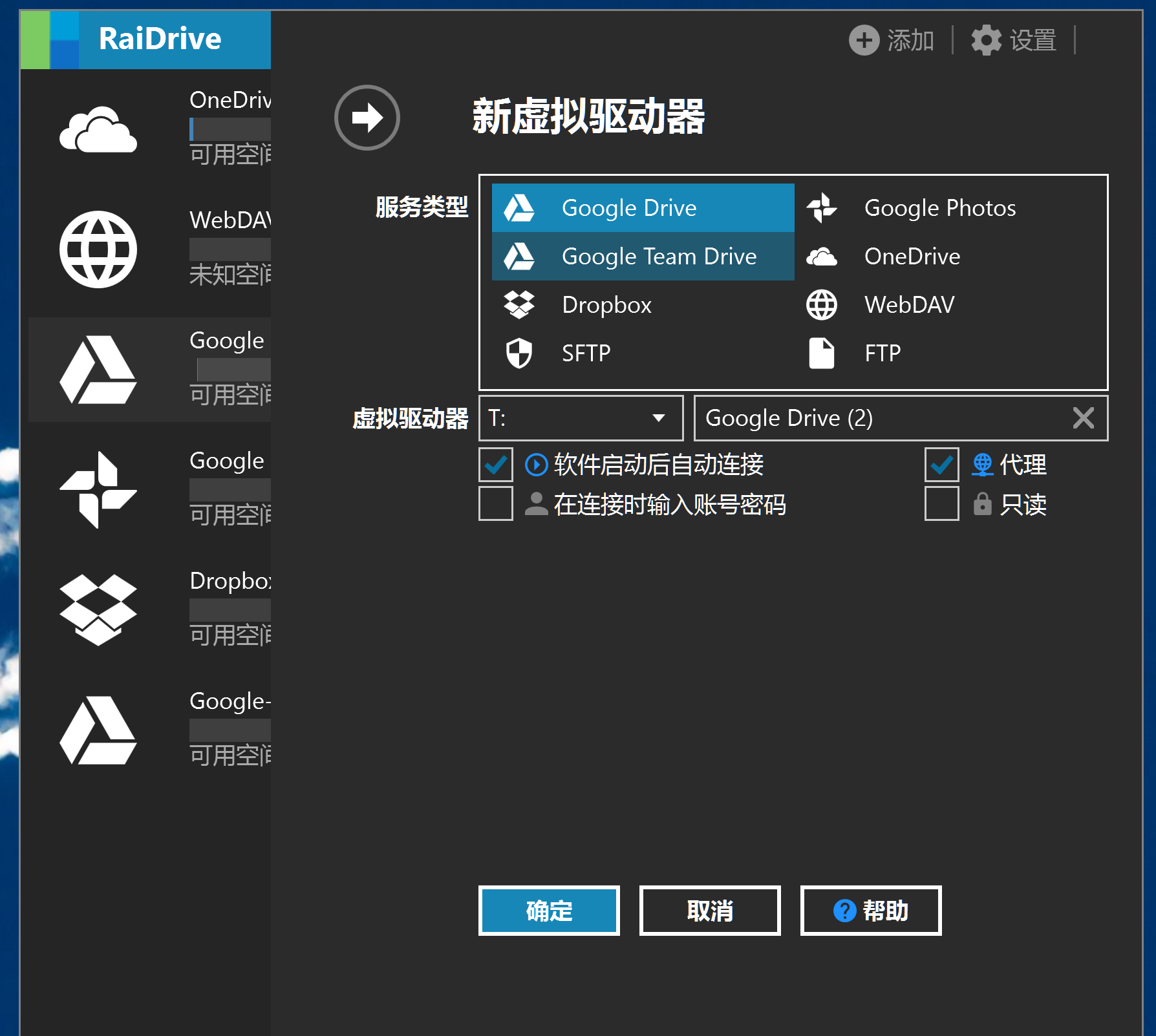Open the 帮助 help button
This screenshot has width=1156, height=1036.
[870, 911]
